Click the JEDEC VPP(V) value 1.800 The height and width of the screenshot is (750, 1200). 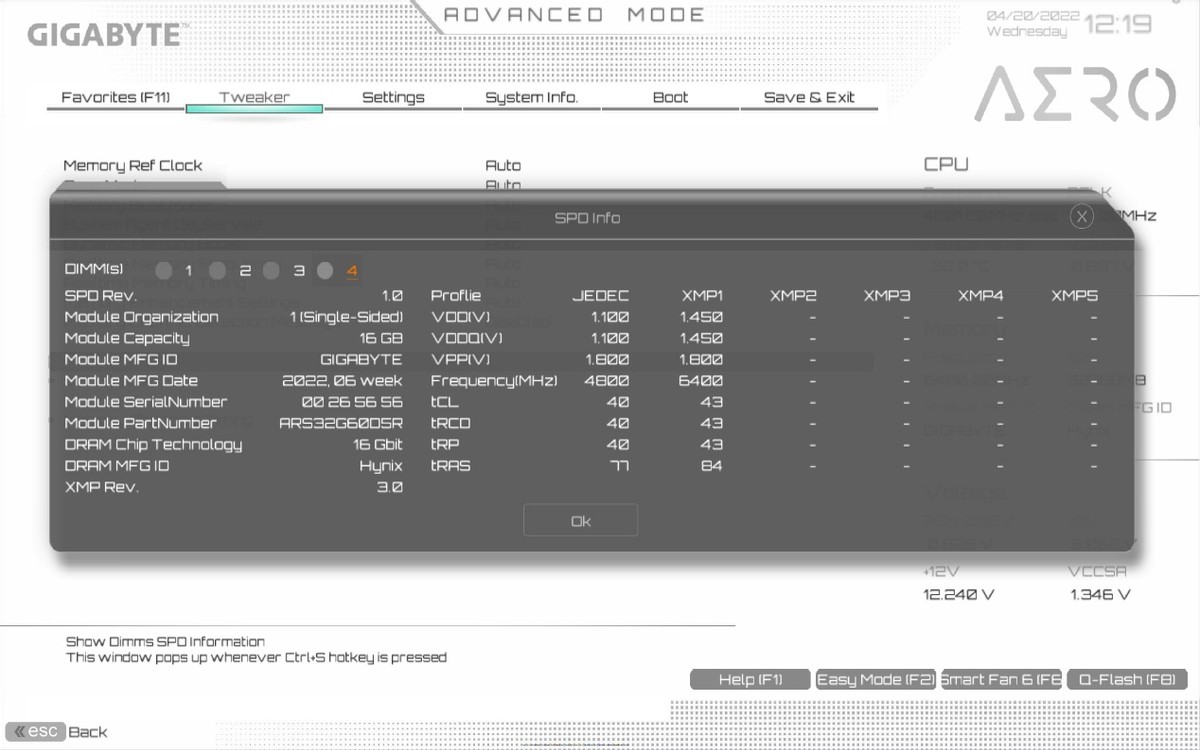pyautogui.click(x=606, y=359)
